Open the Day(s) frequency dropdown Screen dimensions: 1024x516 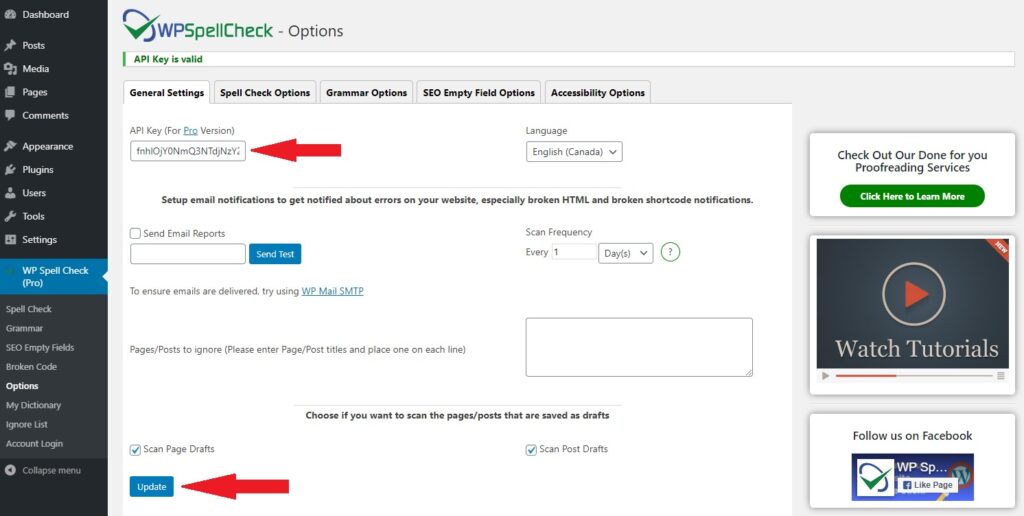(626, 253)
